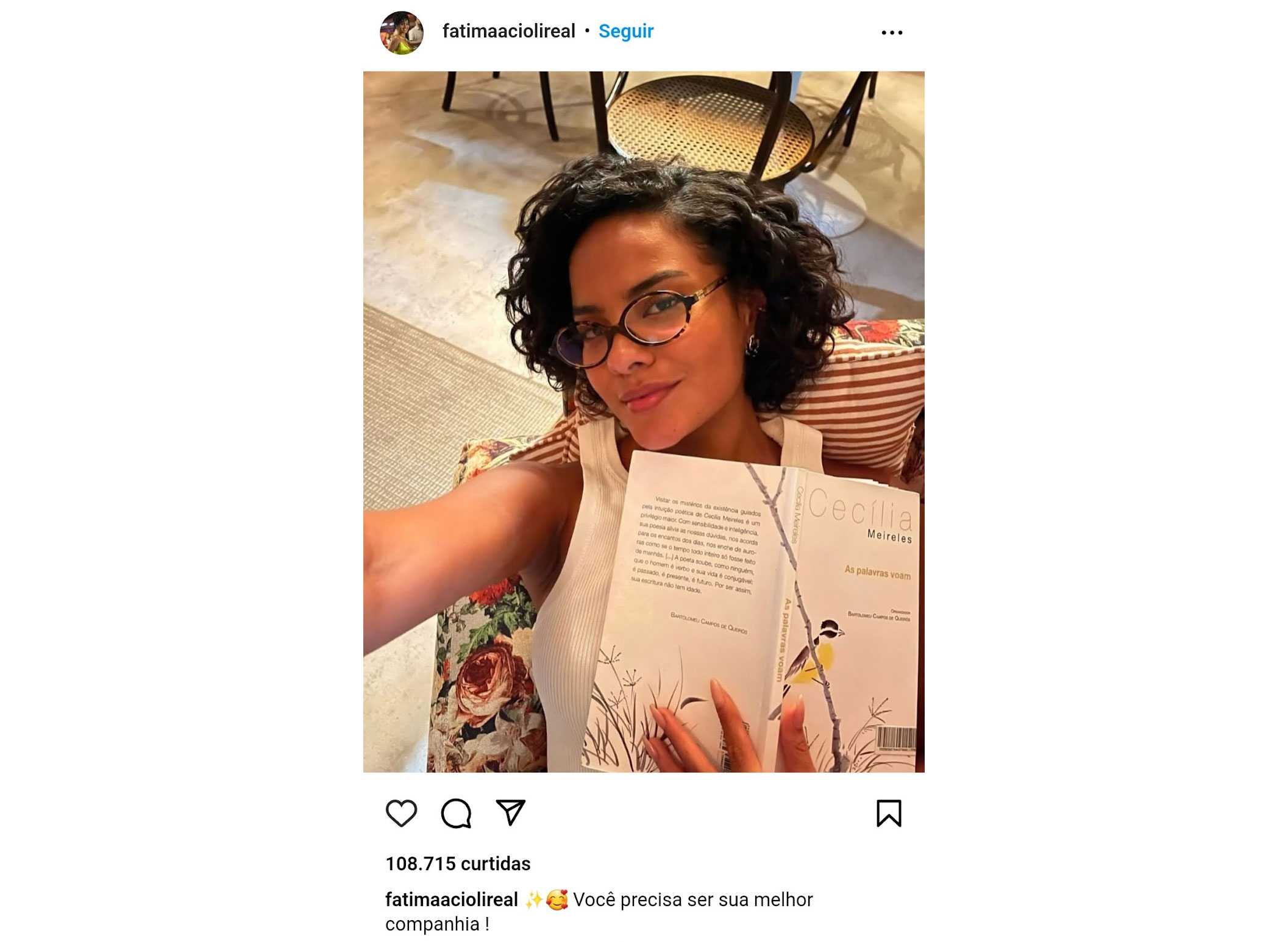Tap the barcode on the book cover
The image size is (1288, 942).
pyautogui.click(x=896, y=738)
